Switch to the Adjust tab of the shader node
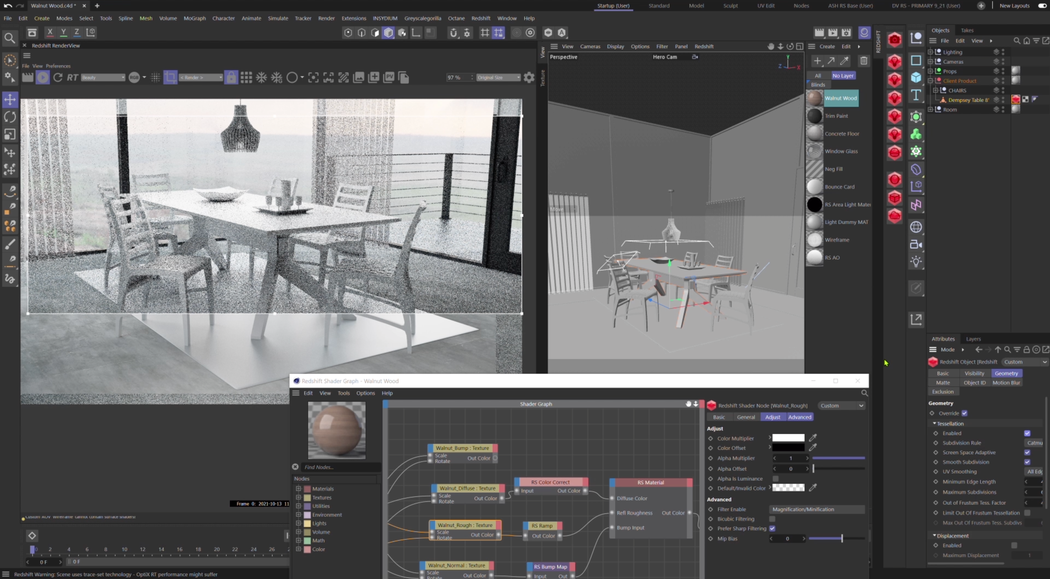Screen dimensions: 1050x579 pyautogui.click(x=772, y=417)
